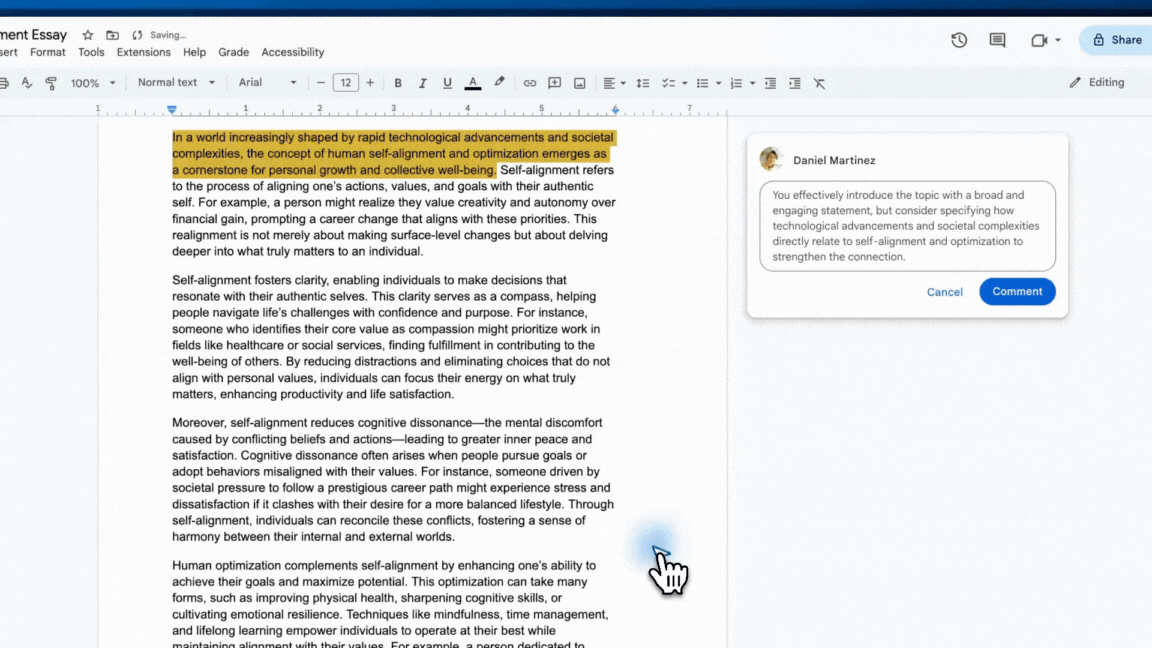Star the document as favorite

88,35
